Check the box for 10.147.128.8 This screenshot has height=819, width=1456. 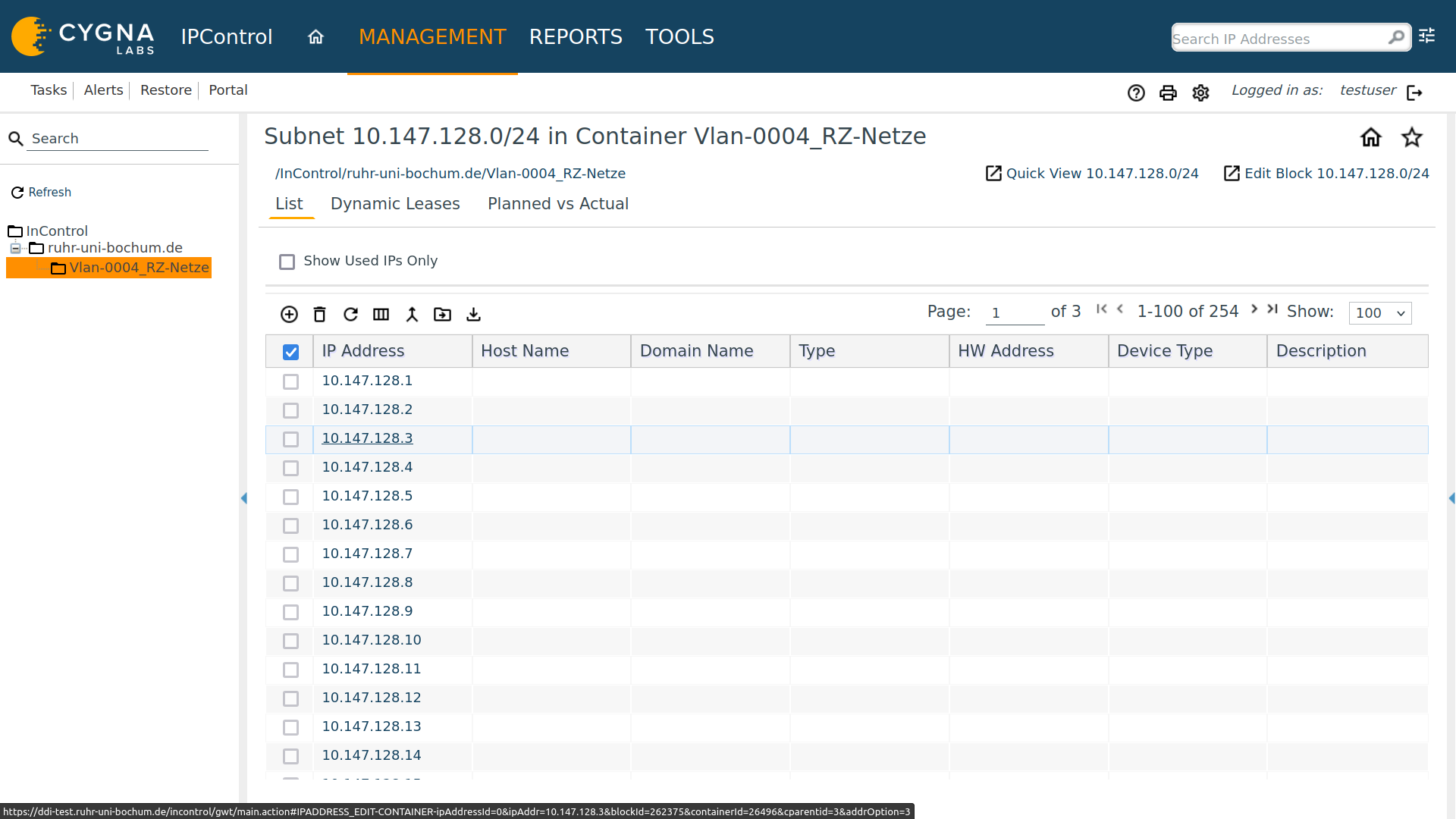coord(290,583)
